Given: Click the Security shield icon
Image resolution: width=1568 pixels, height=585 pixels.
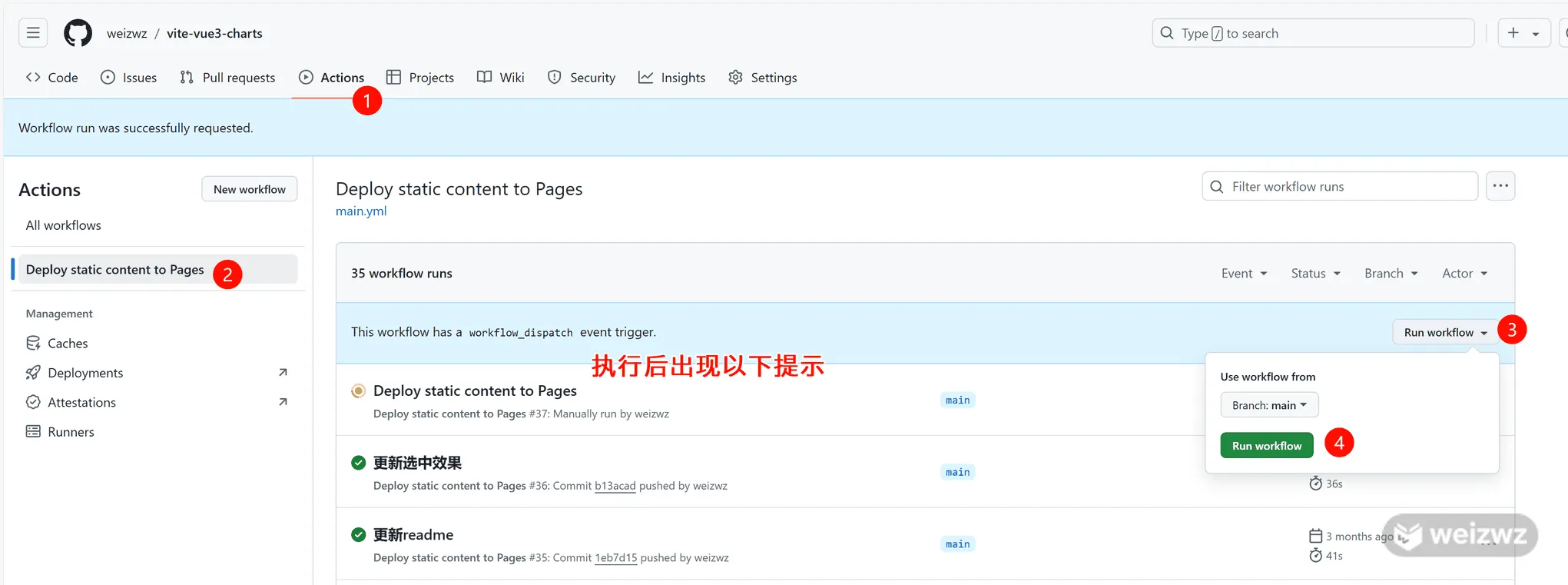Looking at the screenshot, I should click(x=555, y=78).
